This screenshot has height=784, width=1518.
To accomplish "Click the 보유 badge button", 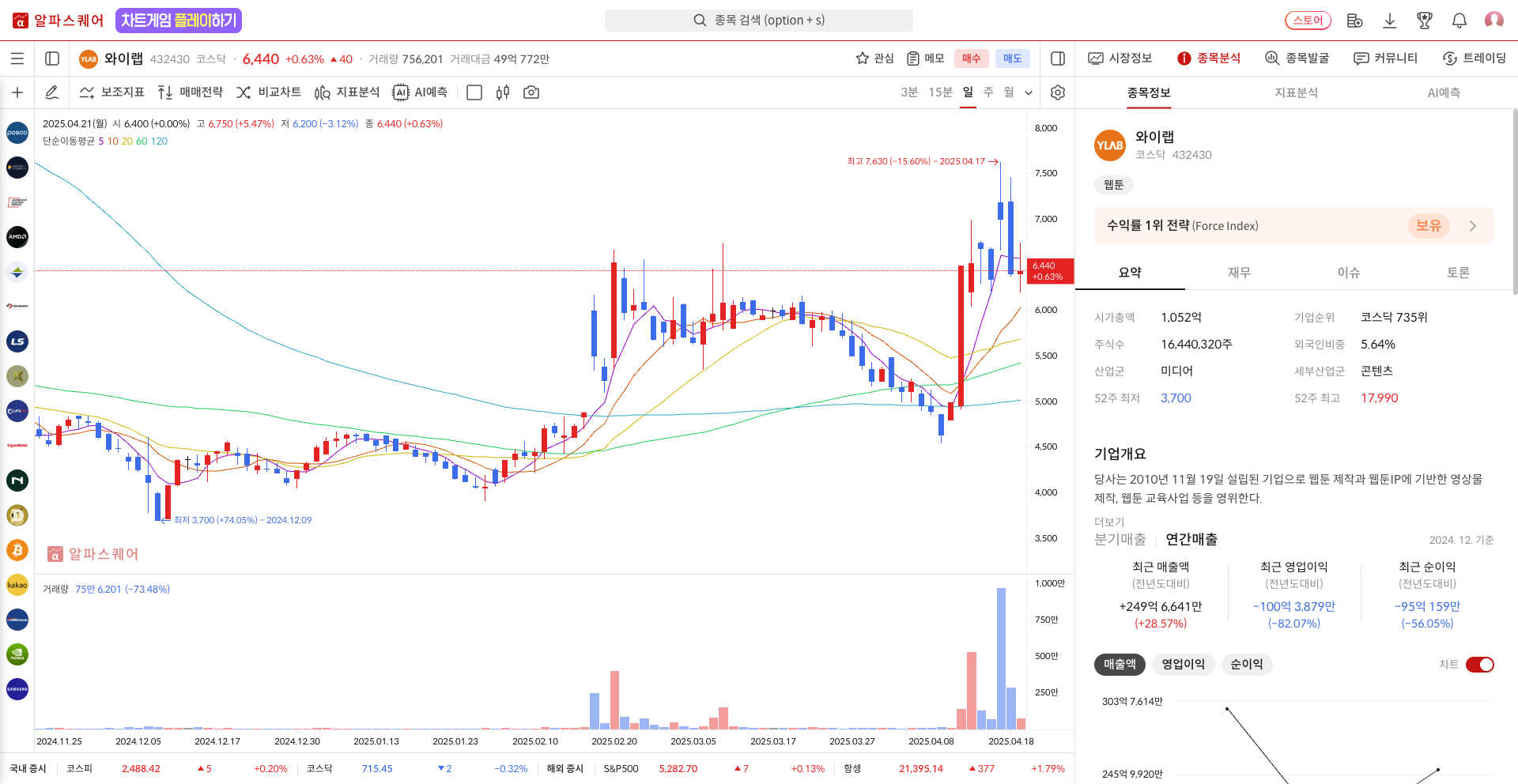I will [1429, 226].
